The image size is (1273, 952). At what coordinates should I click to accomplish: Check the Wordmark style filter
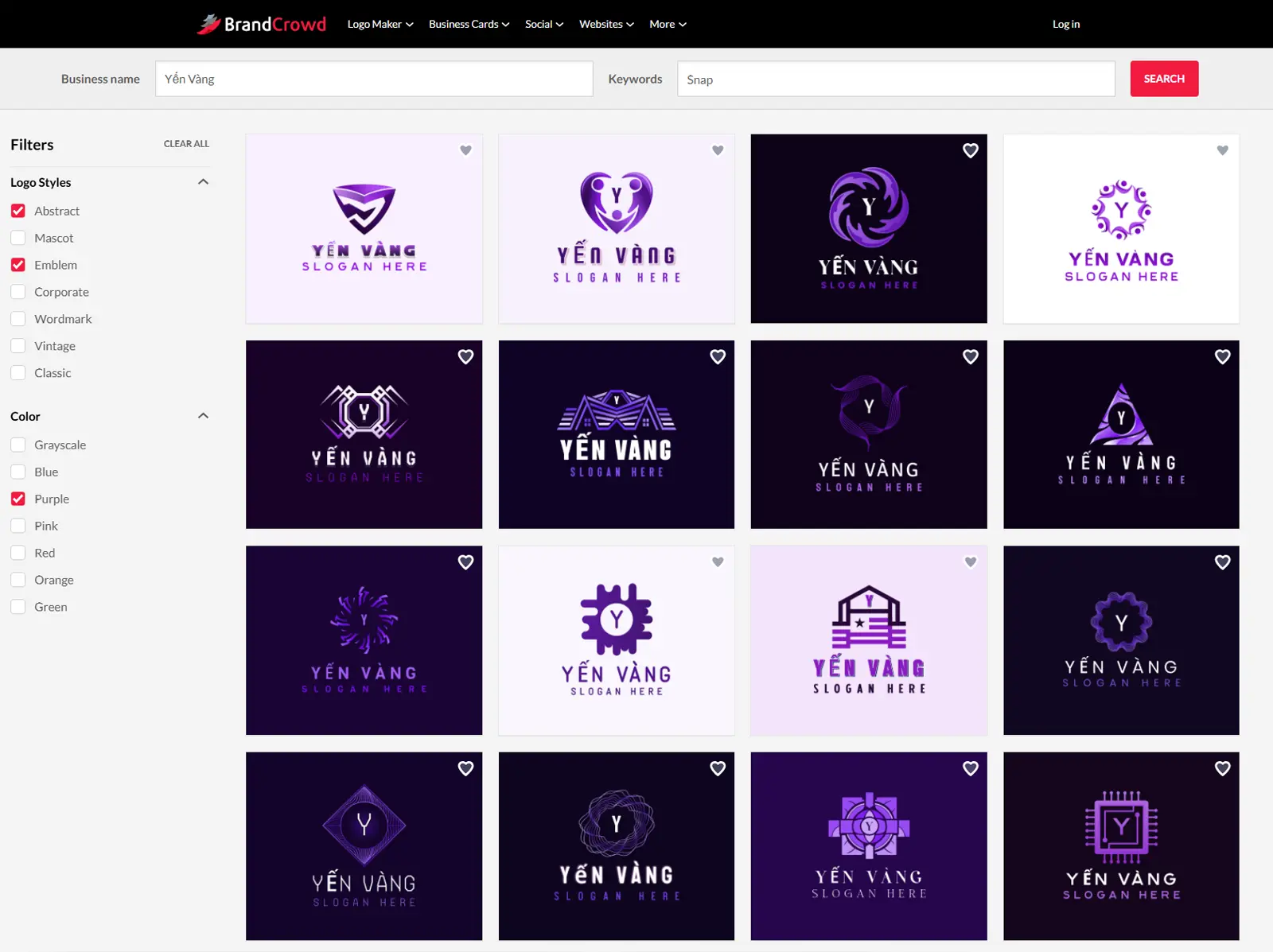coord(18,319)
